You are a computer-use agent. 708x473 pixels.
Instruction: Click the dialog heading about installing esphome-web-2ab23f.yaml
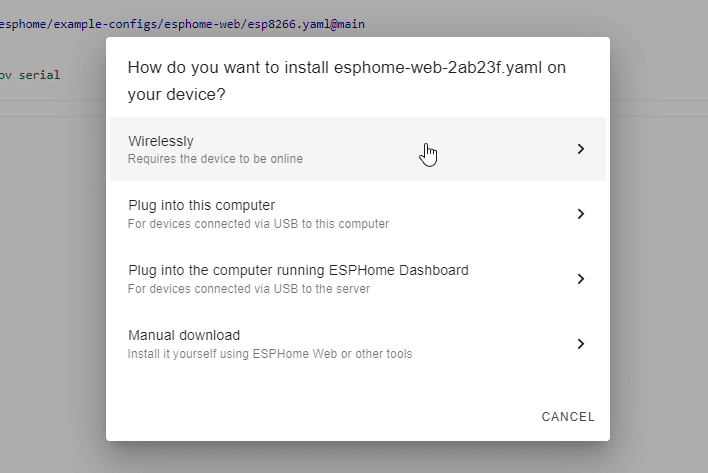(x=347, y=80)
